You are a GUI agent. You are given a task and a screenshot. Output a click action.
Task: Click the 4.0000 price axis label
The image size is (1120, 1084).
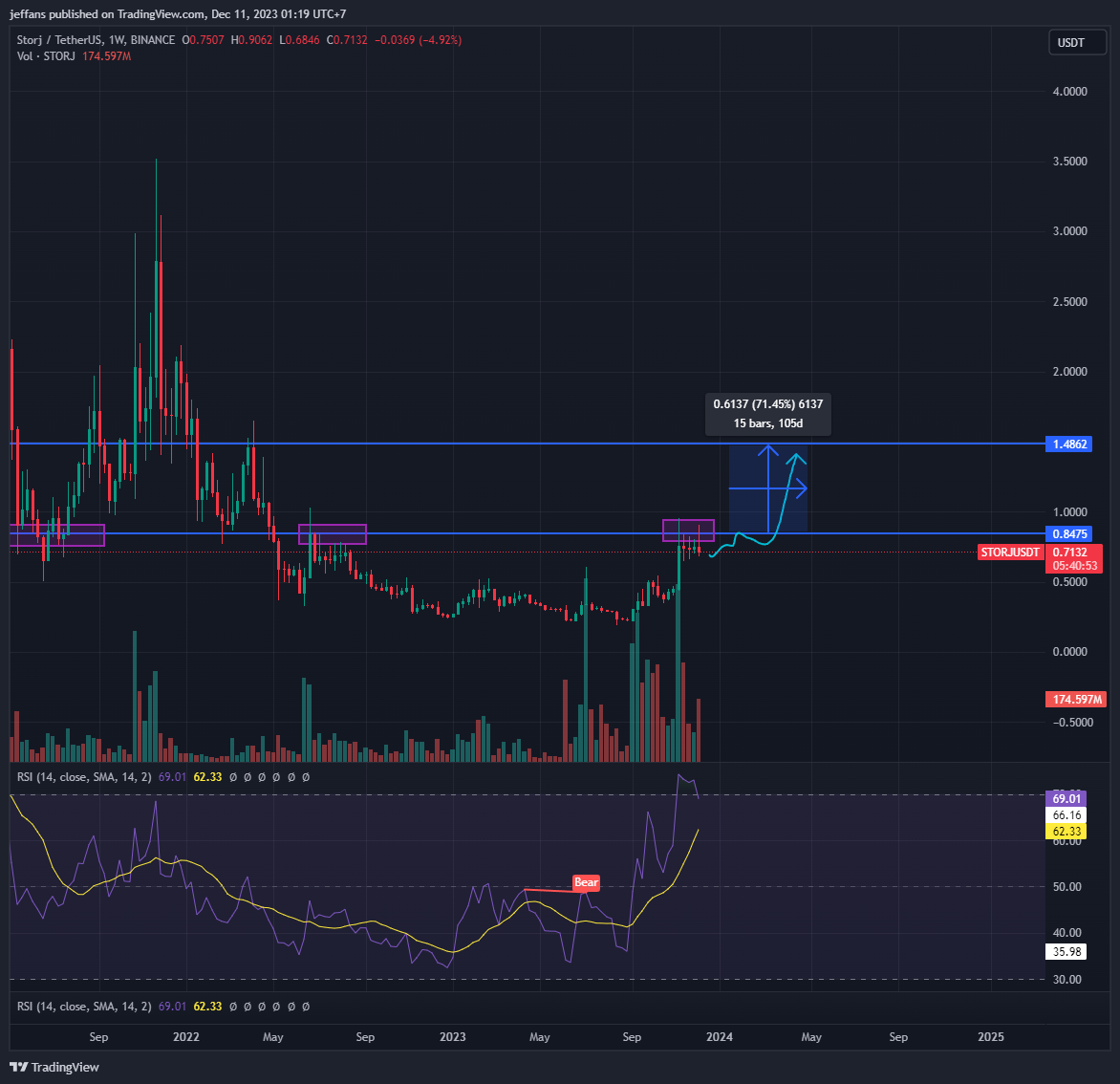[1070, 92]
